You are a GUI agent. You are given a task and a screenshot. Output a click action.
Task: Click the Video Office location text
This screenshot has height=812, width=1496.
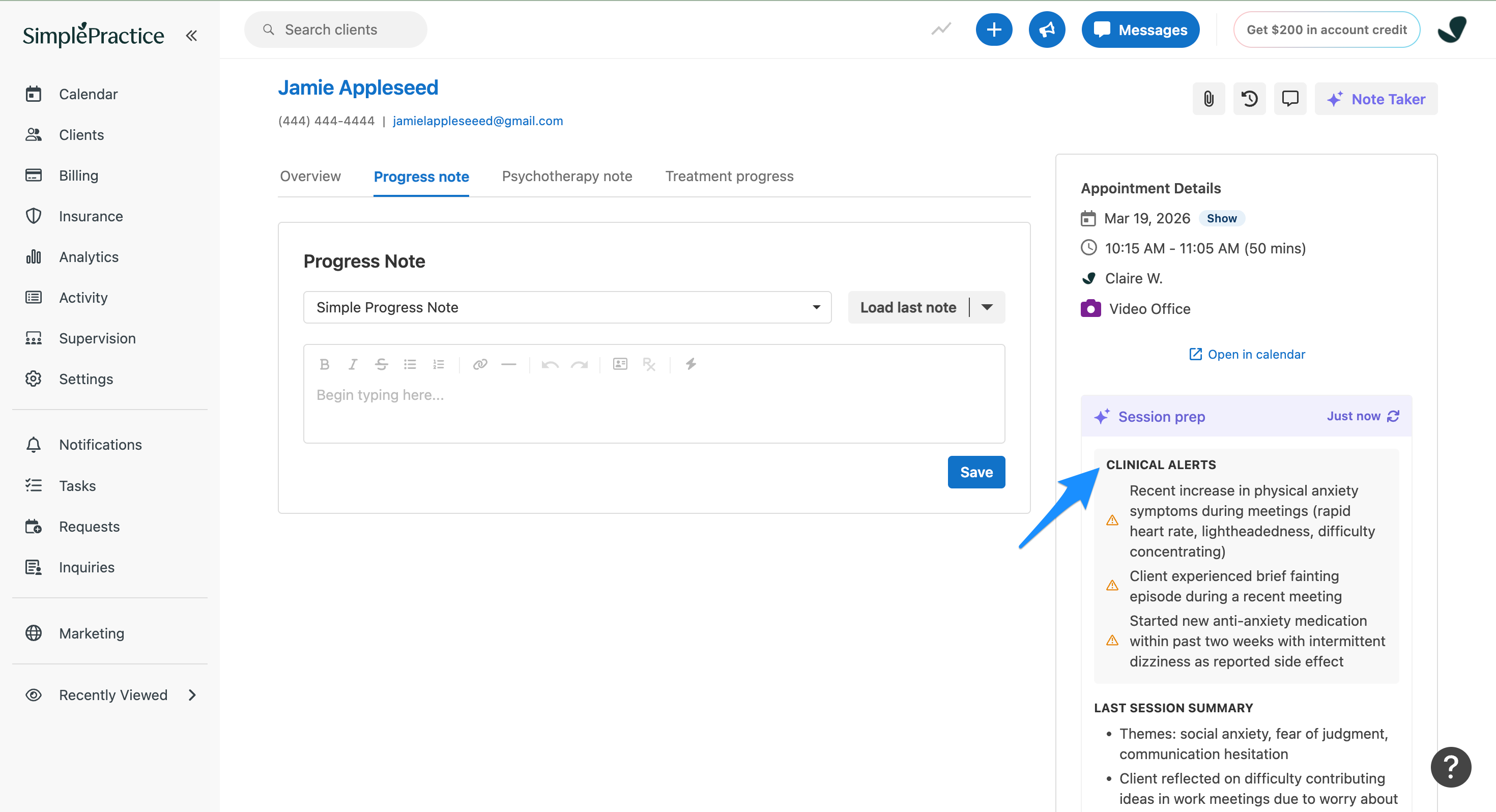1149,309
